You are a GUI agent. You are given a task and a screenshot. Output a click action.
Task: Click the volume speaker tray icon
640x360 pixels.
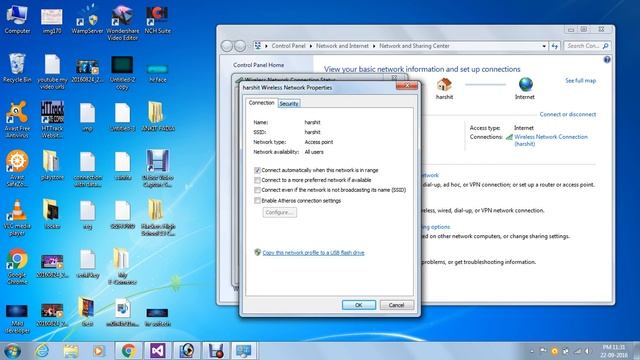pyautogui.click(x=588, y=351)
